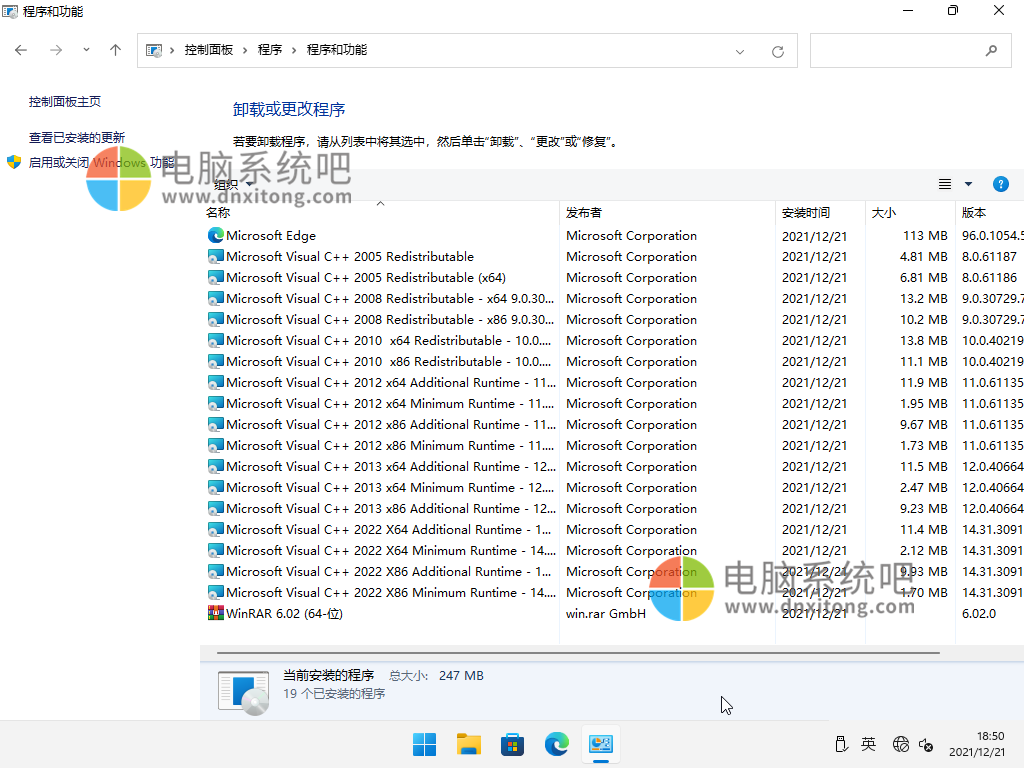Click 启用或关闭 Windows 功能
The height and width of the screenshot is (768, 1024).
click(x=100, y=162)
